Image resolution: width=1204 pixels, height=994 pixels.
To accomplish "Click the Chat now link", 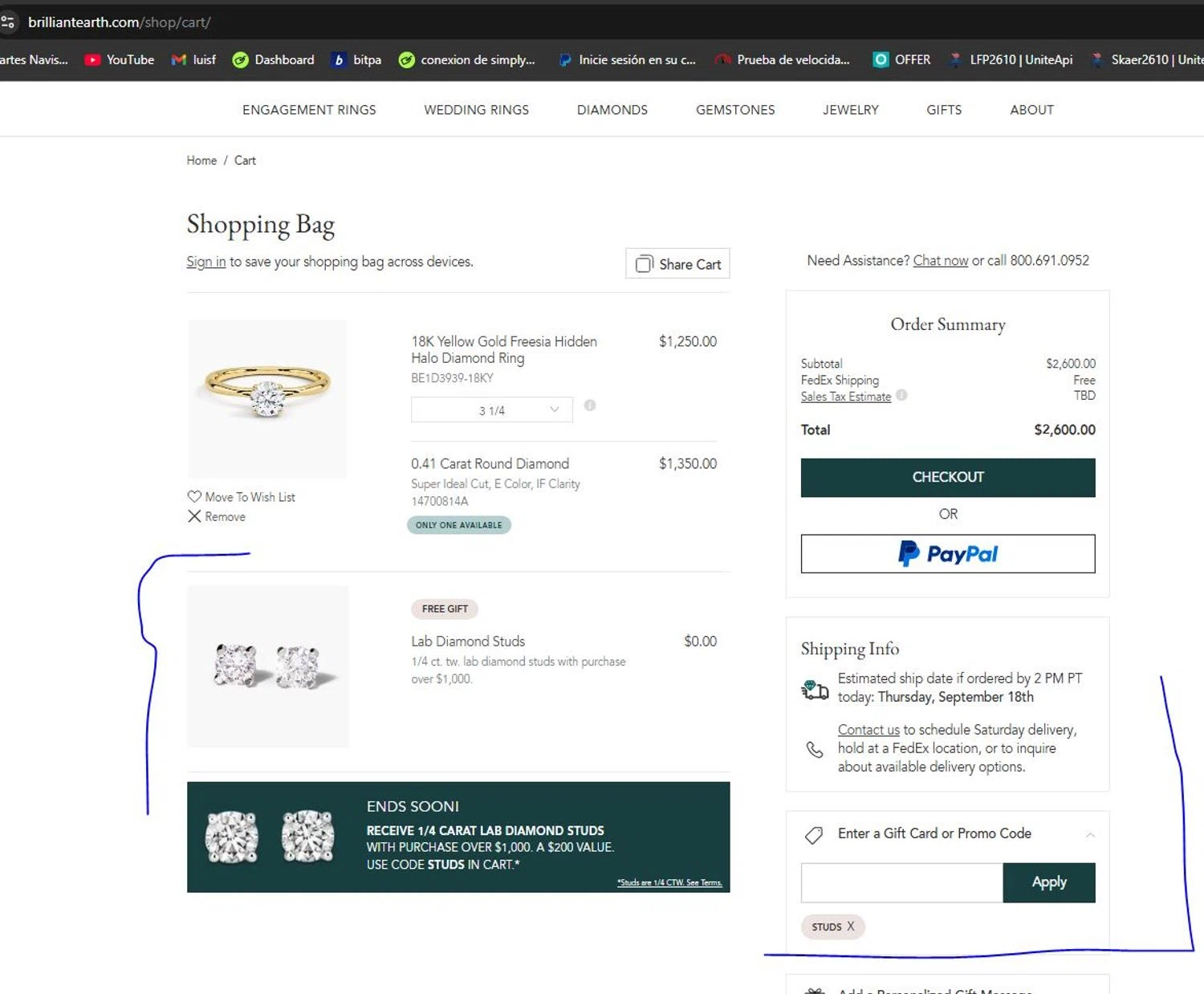I will (x=941, y=260).
